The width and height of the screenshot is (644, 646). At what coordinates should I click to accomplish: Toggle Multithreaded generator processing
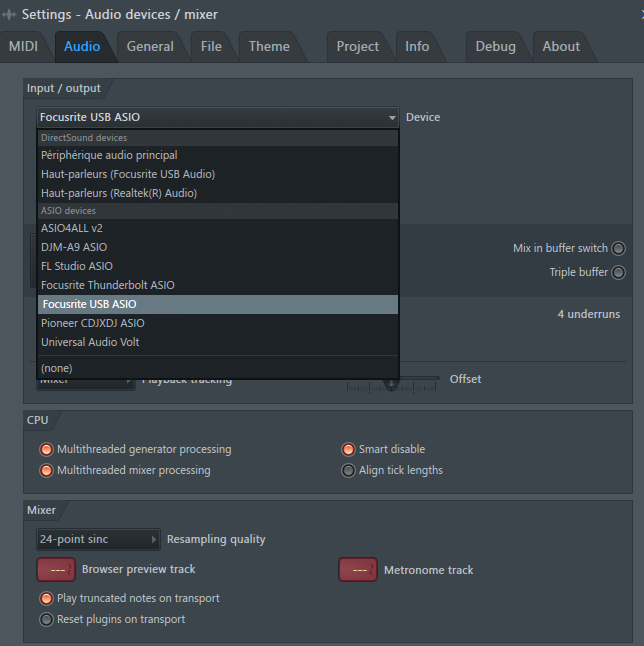pos(46,449)
